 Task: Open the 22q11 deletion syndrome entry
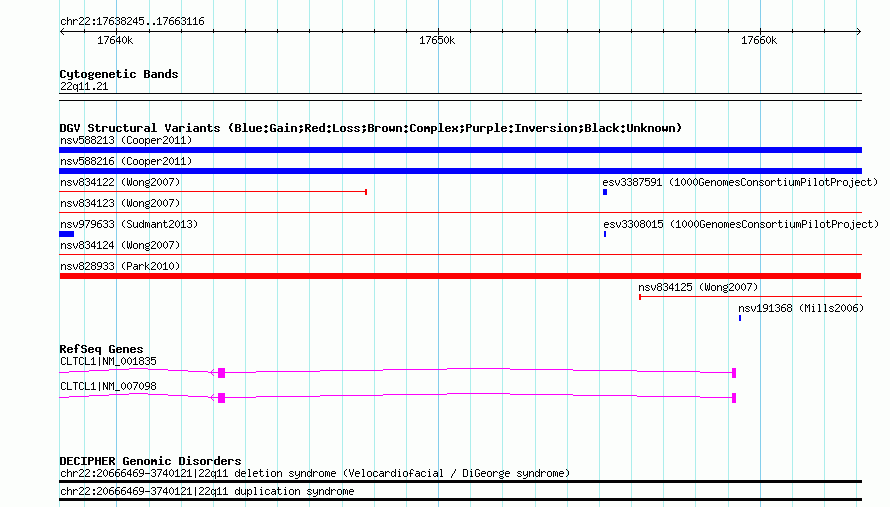pos(315,474)
